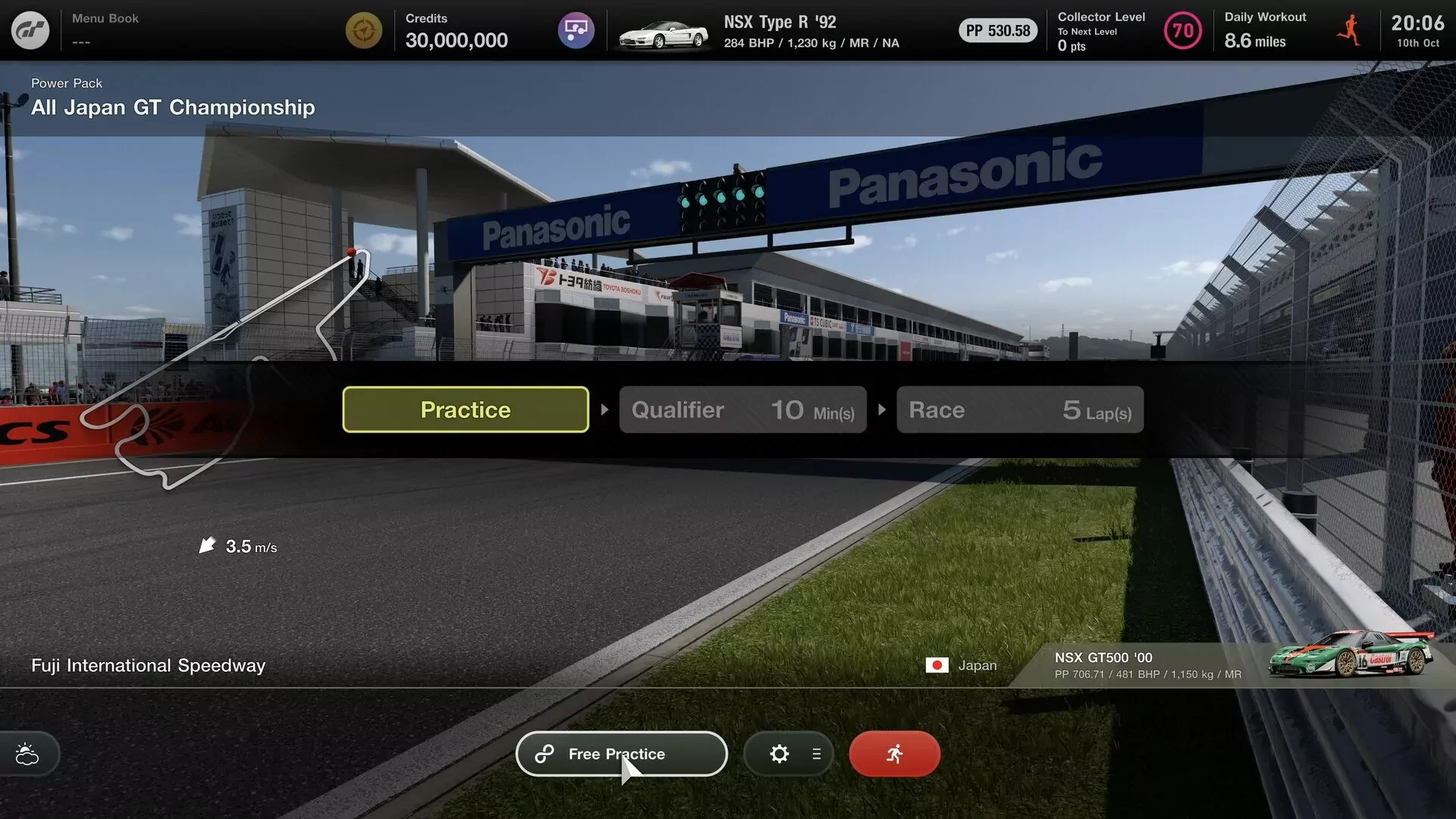Viewport: 1456px width, 819px height.
Task: Click the settings gear icon
Action: 779,754
